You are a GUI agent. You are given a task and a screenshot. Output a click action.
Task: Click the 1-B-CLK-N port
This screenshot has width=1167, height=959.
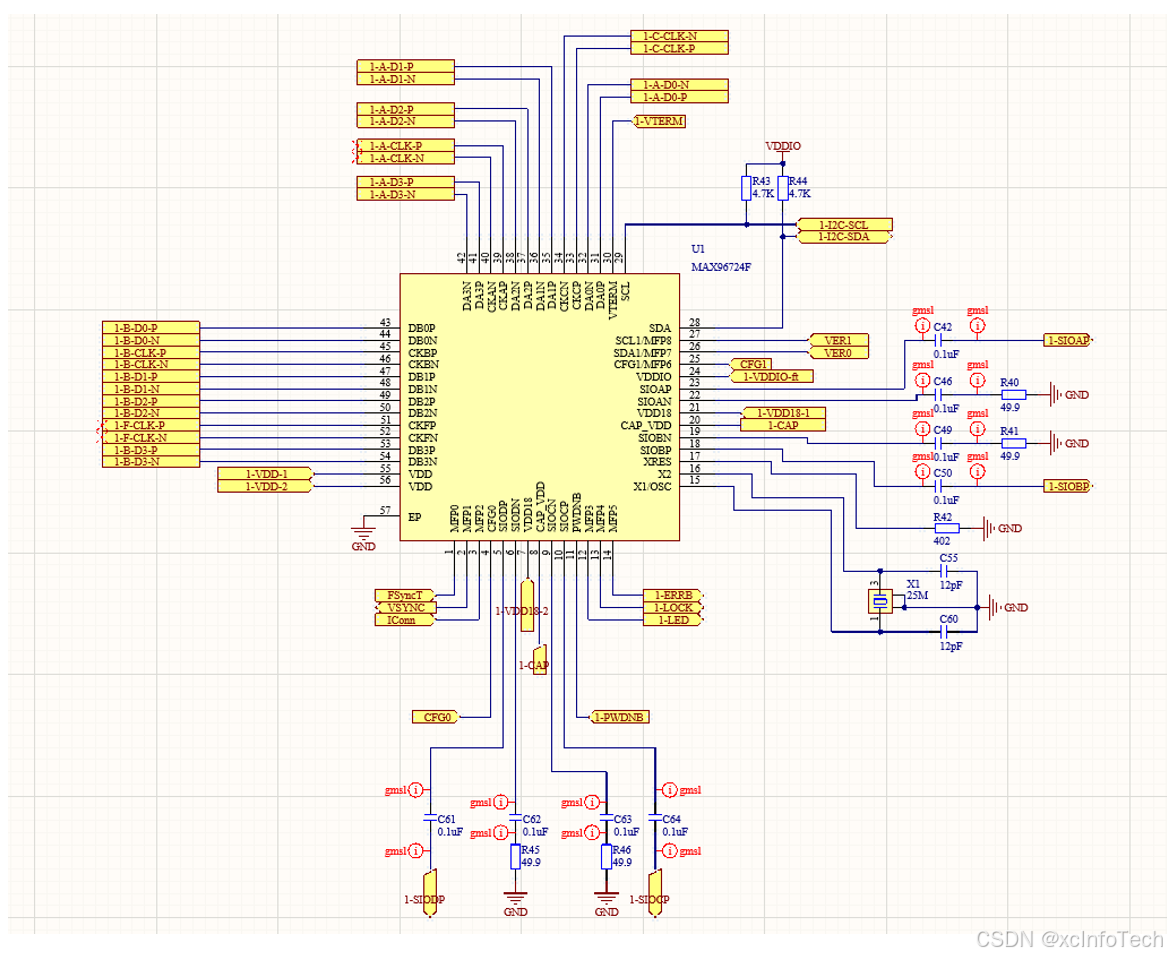coord(150,365)
